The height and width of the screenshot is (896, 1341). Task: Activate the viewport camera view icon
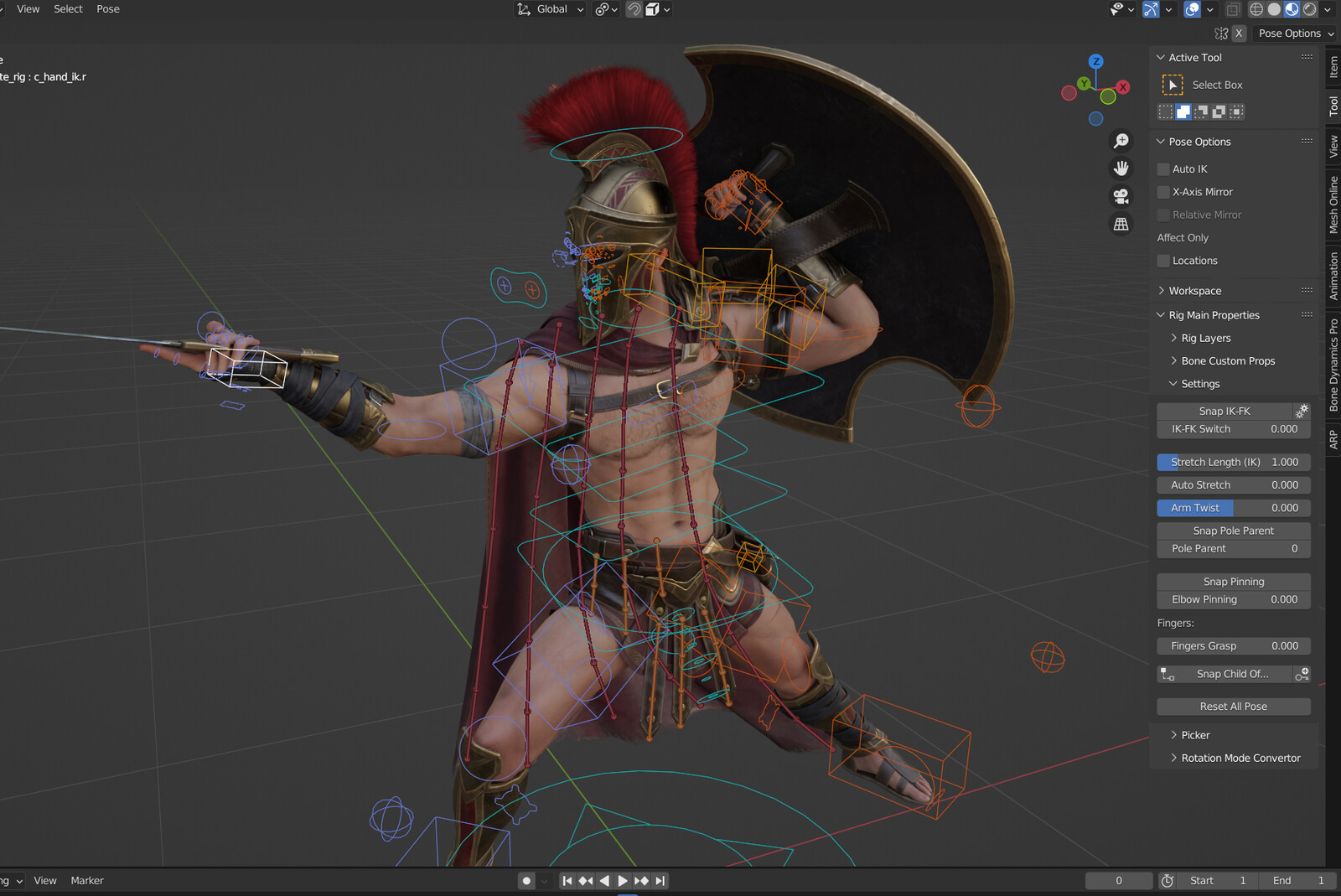pos(1121,196)
